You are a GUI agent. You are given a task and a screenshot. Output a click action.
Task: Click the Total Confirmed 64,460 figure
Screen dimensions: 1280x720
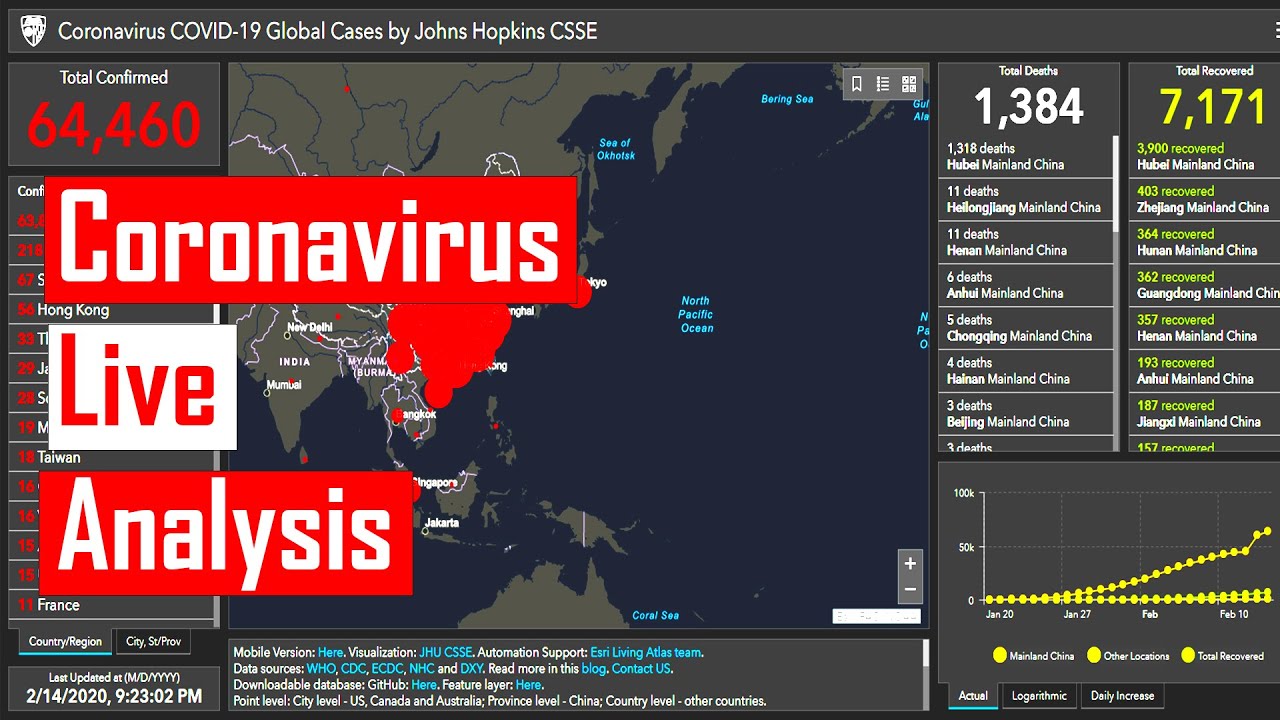tap(114, 125)
